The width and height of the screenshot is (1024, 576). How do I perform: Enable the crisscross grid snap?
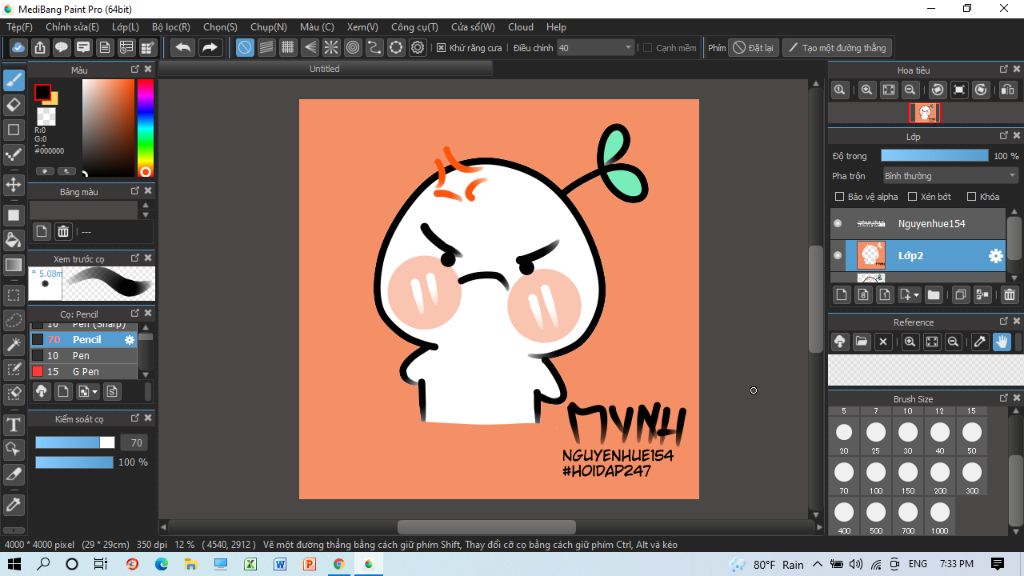pyautogui.click(x=287, y=48)
